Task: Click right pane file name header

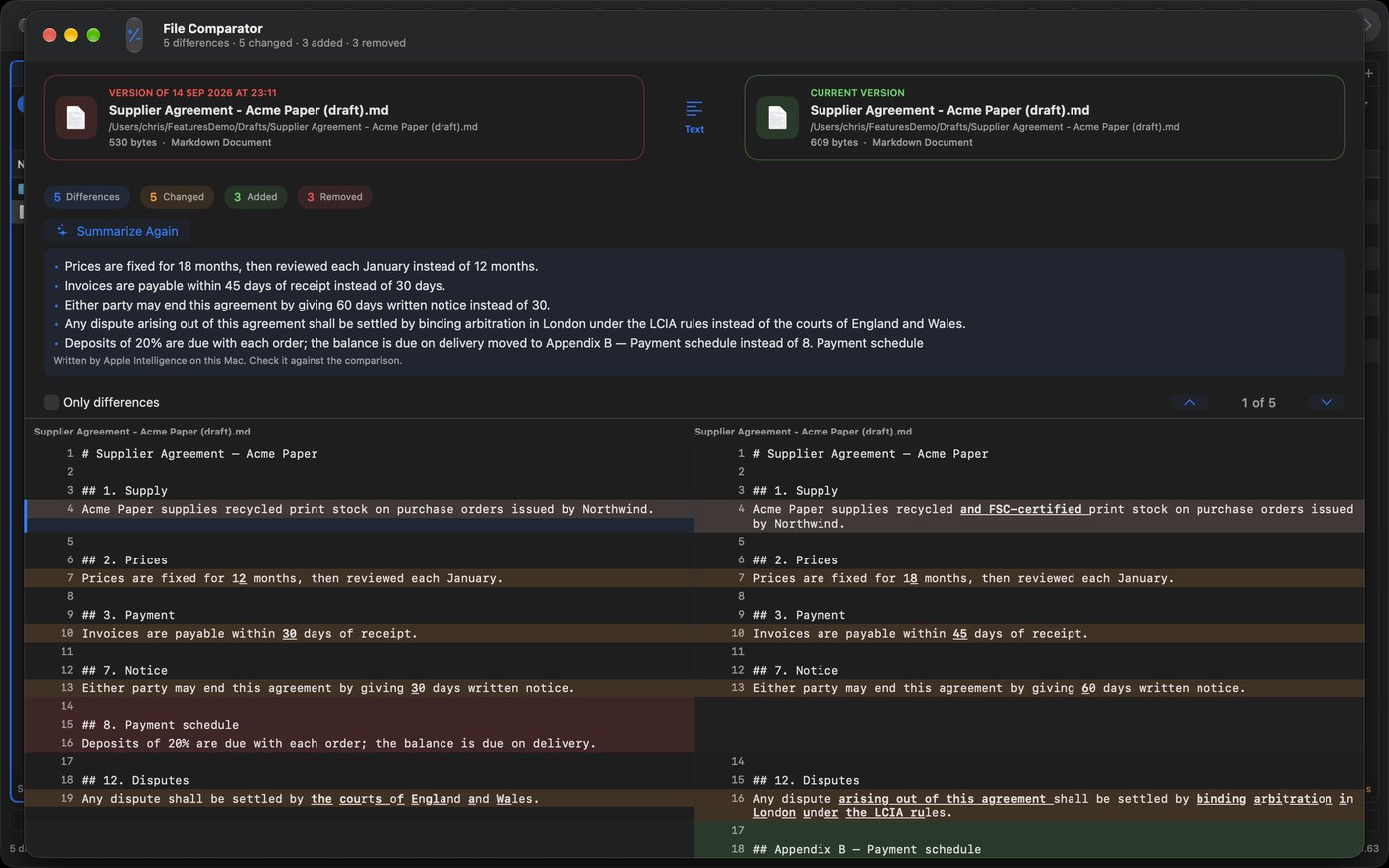Action: click(x=803, y=432)
